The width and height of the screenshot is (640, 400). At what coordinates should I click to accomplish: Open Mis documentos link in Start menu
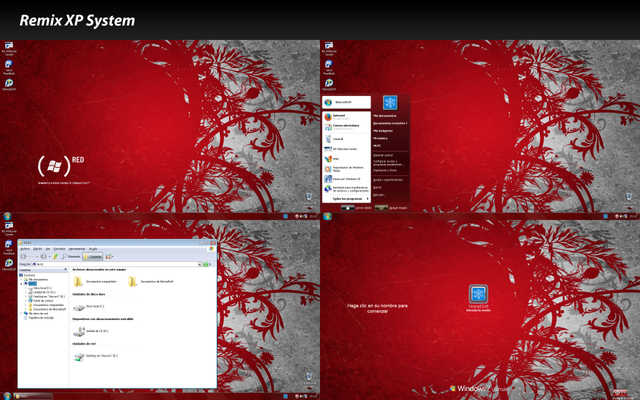pos(385,116)
